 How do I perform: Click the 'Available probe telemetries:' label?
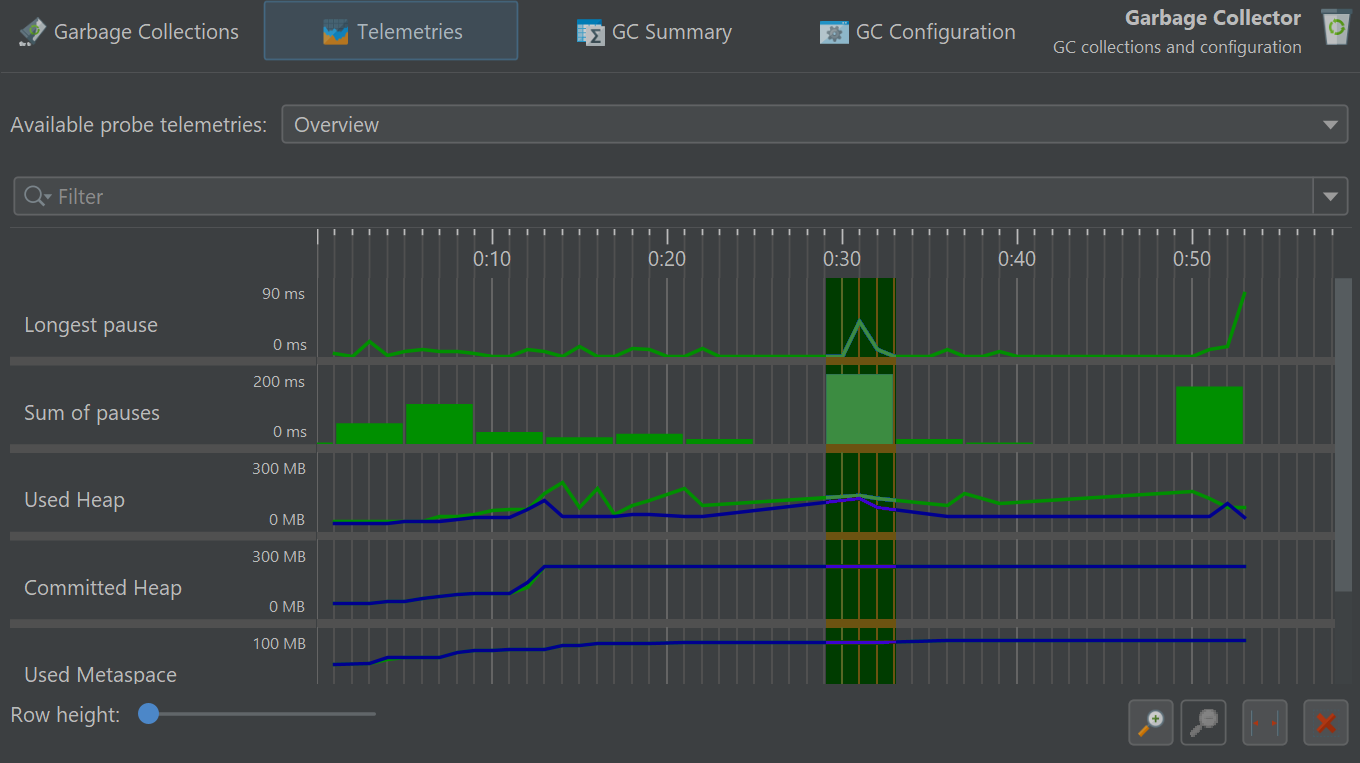pyautogui.click(x=139, y=125)
